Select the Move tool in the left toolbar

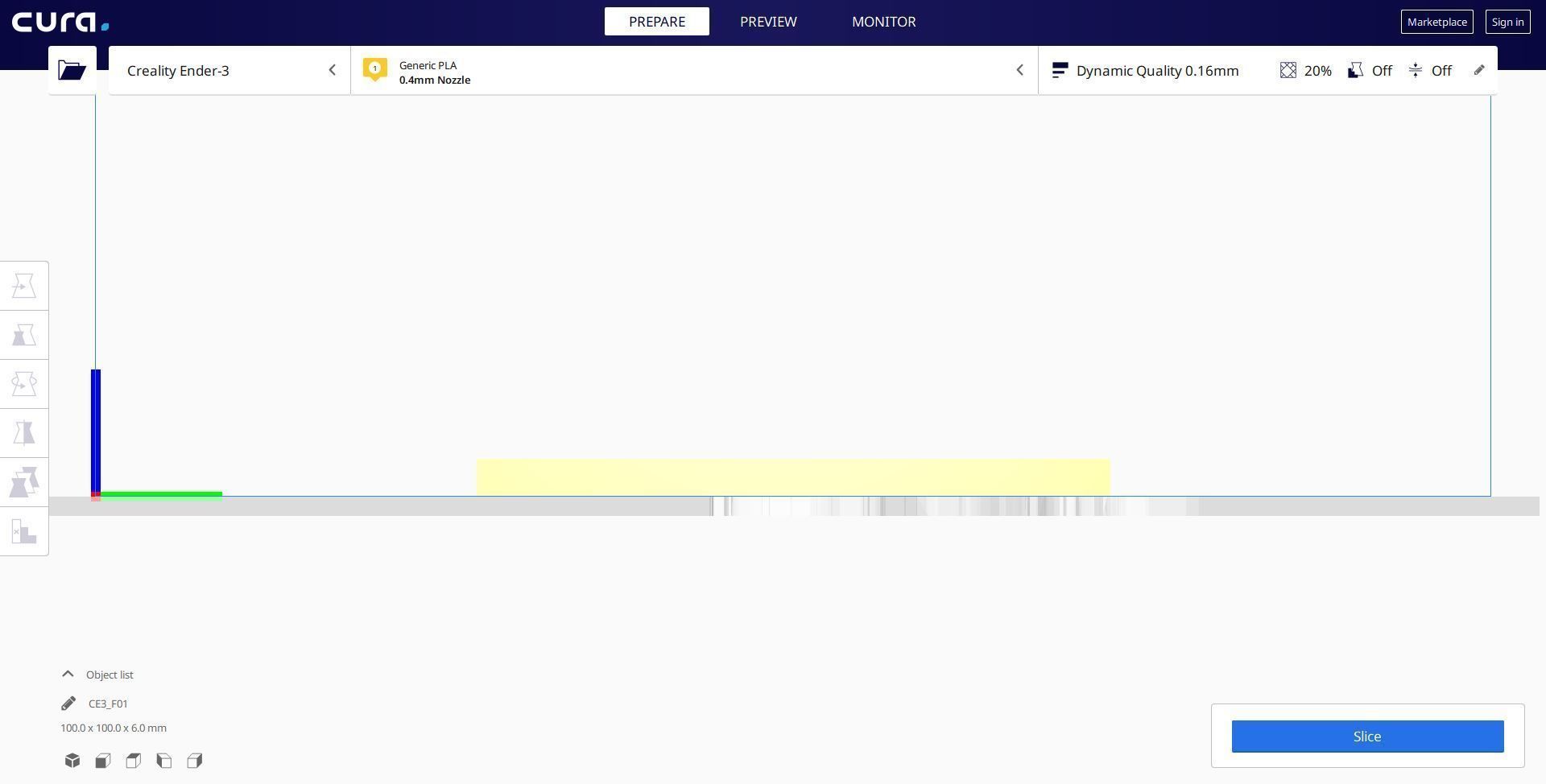click(x=24, y=286)
